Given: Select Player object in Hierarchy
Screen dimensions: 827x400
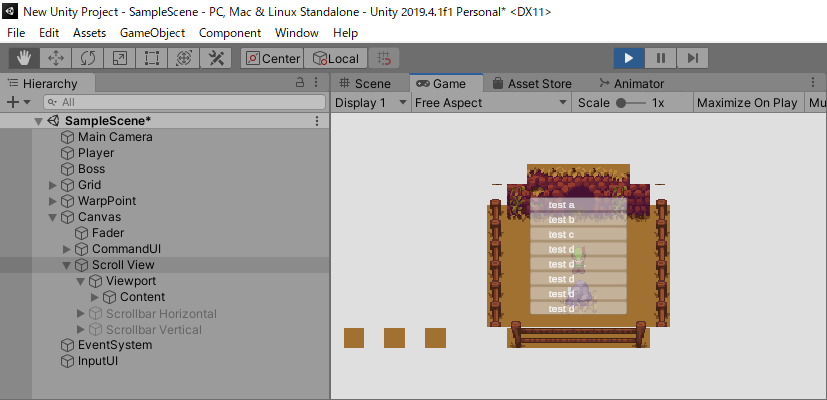Looking at the screenshot, I should pyautogui.click(x=95, y=153).
